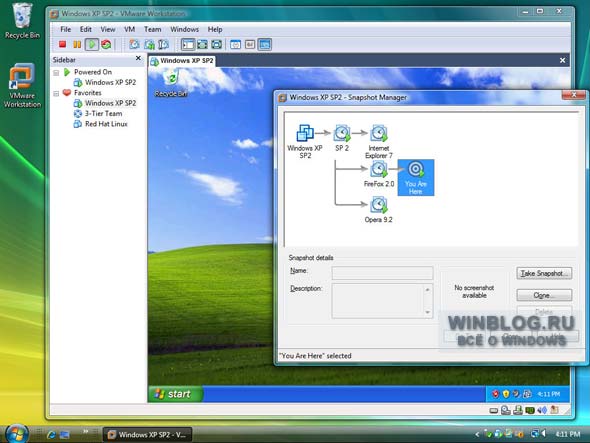Click the green Power On play button

91,44
